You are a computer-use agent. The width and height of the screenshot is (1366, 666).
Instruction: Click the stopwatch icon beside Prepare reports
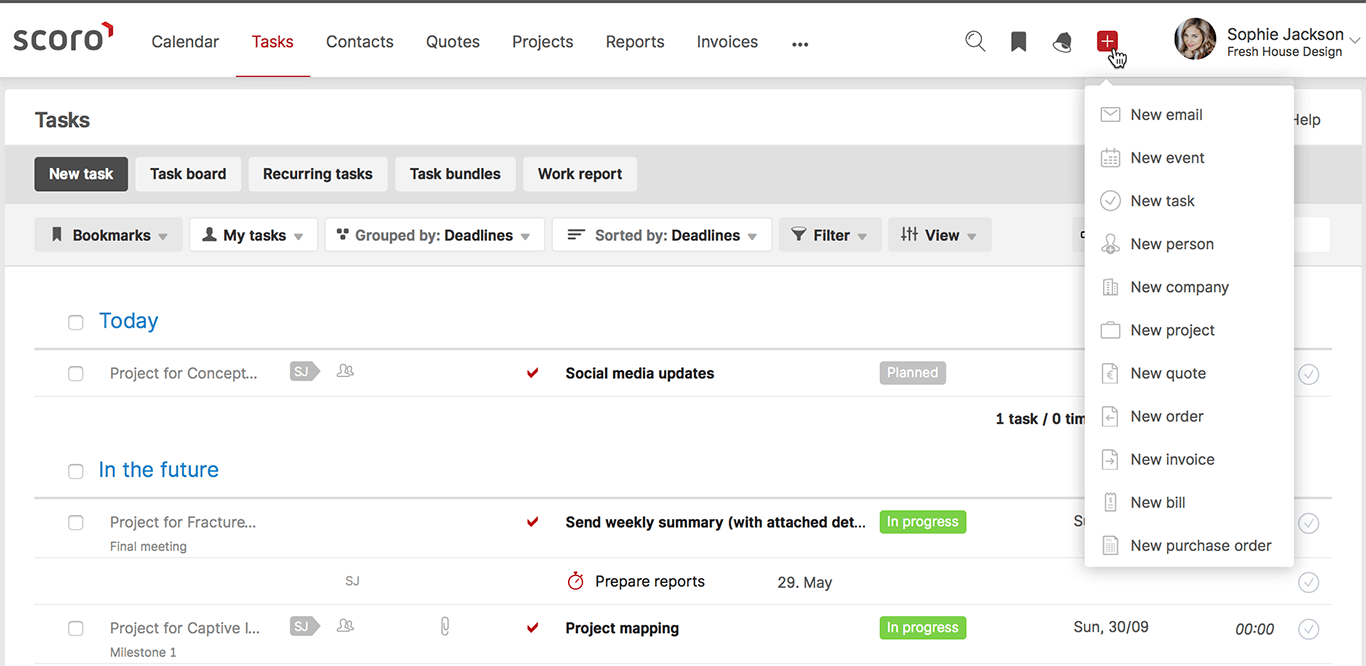575,581
